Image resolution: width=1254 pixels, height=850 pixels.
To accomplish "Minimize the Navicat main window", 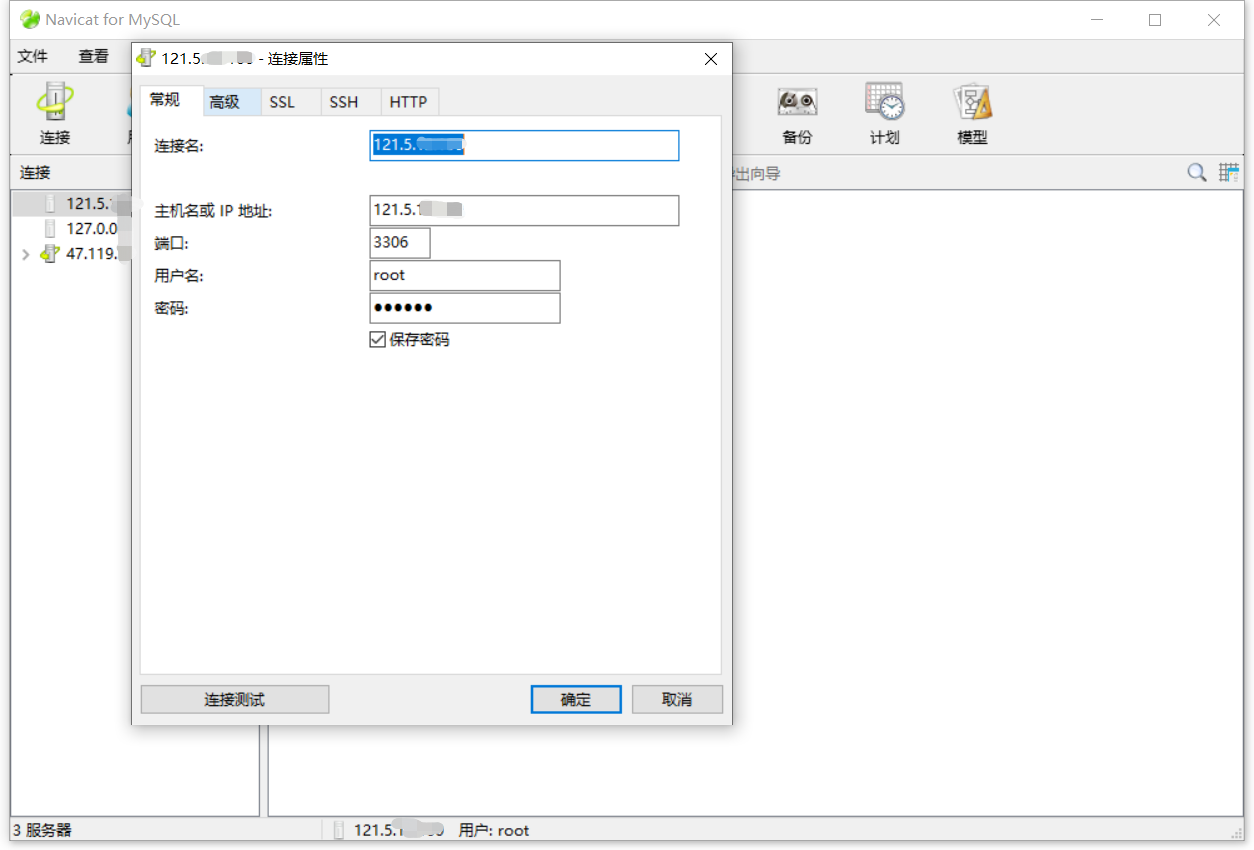I will (1097, 19).
